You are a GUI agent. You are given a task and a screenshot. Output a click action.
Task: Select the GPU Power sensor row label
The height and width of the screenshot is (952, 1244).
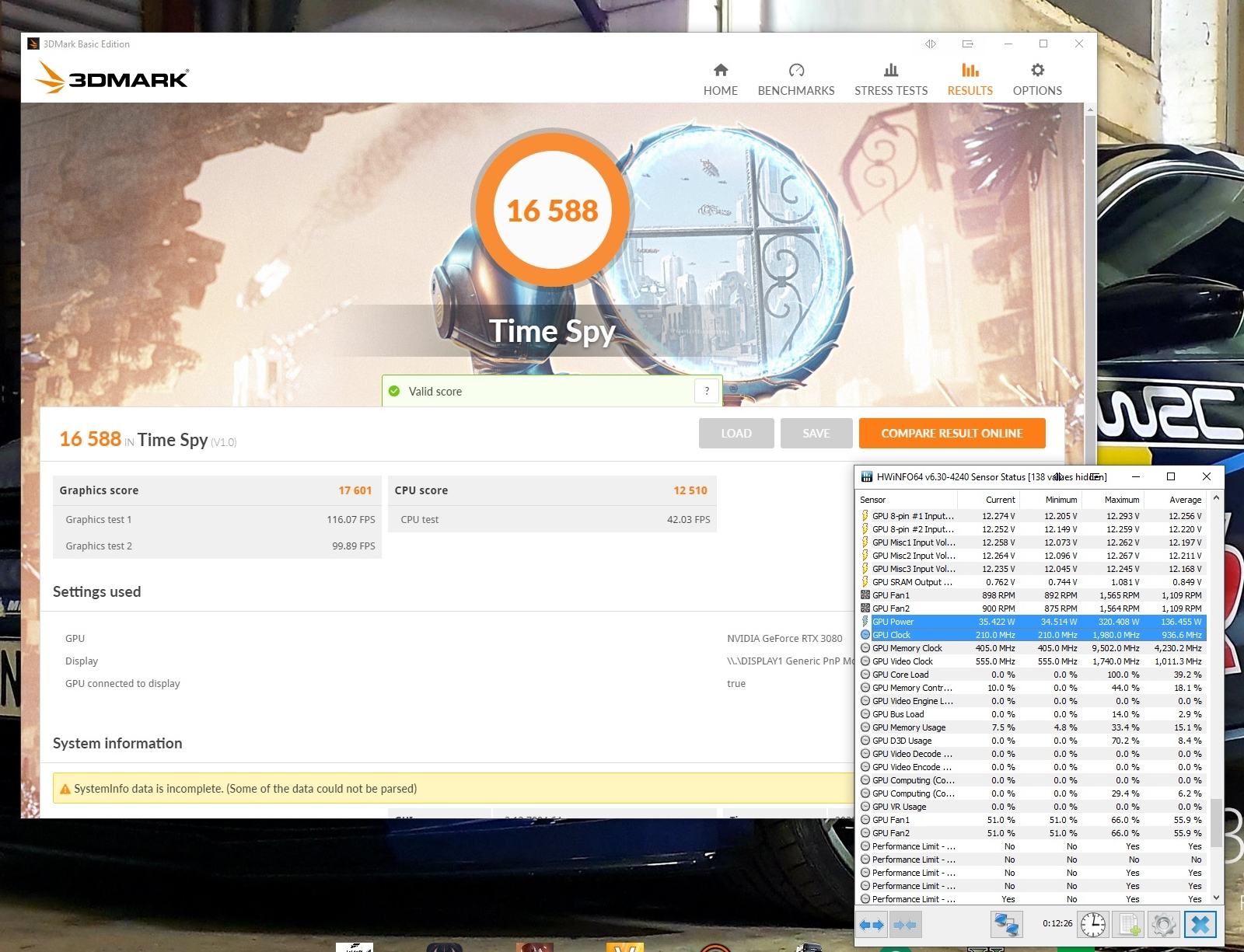[x=893, y=622]
